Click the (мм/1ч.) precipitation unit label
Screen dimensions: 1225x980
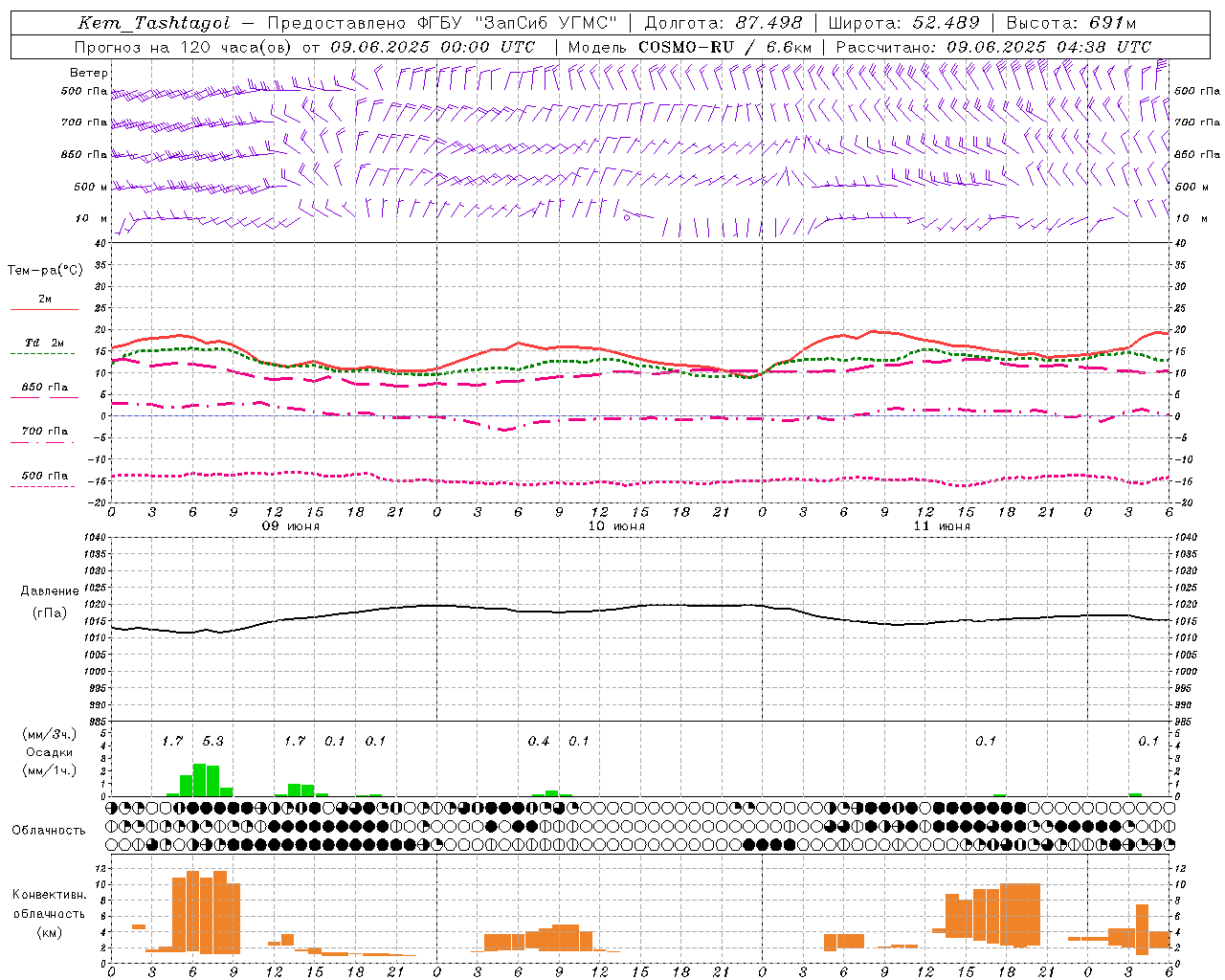tap(49, 770)
